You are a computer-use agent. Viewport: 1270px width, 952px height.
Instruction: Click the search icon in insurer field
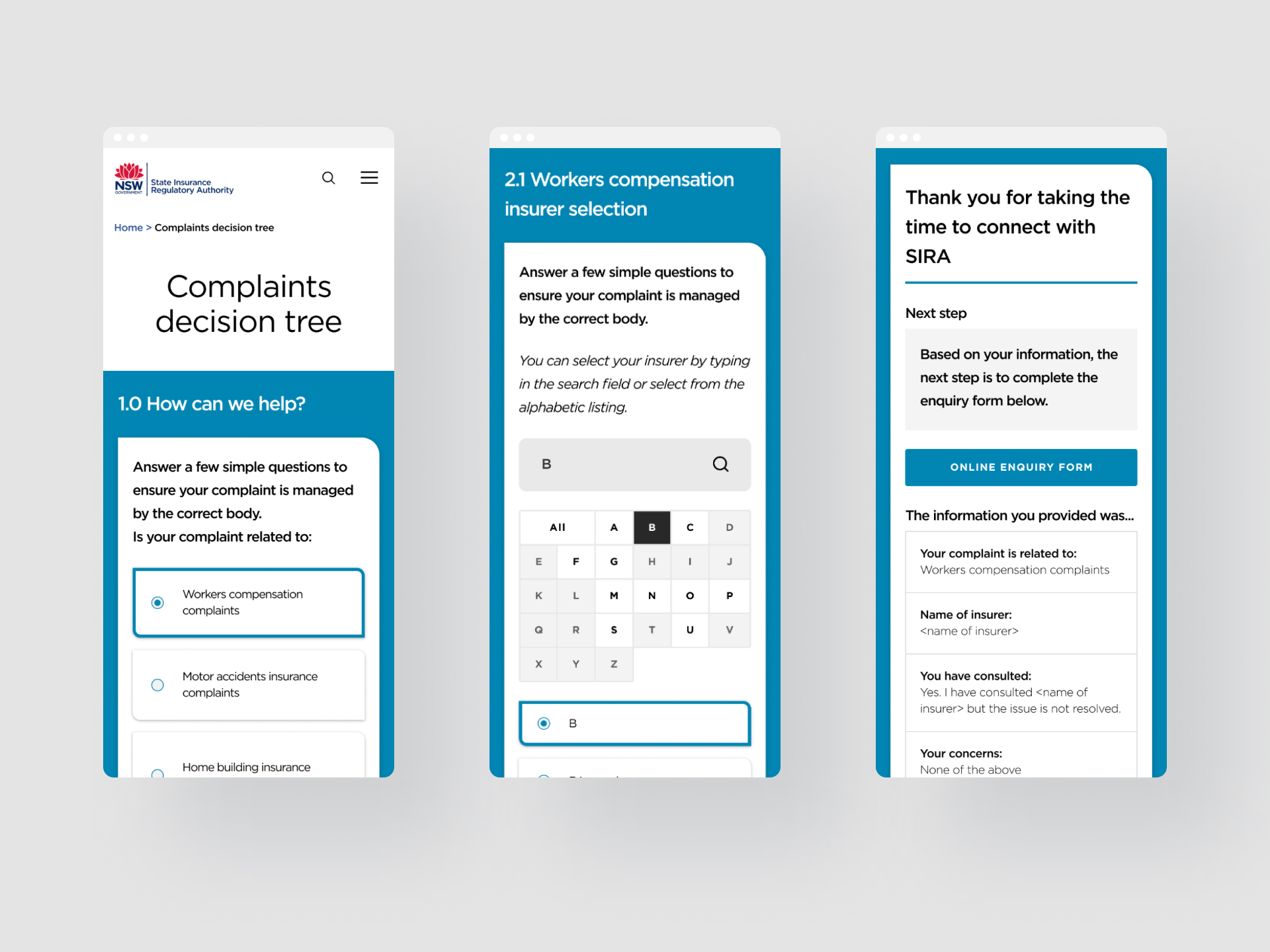click(723, 463)
